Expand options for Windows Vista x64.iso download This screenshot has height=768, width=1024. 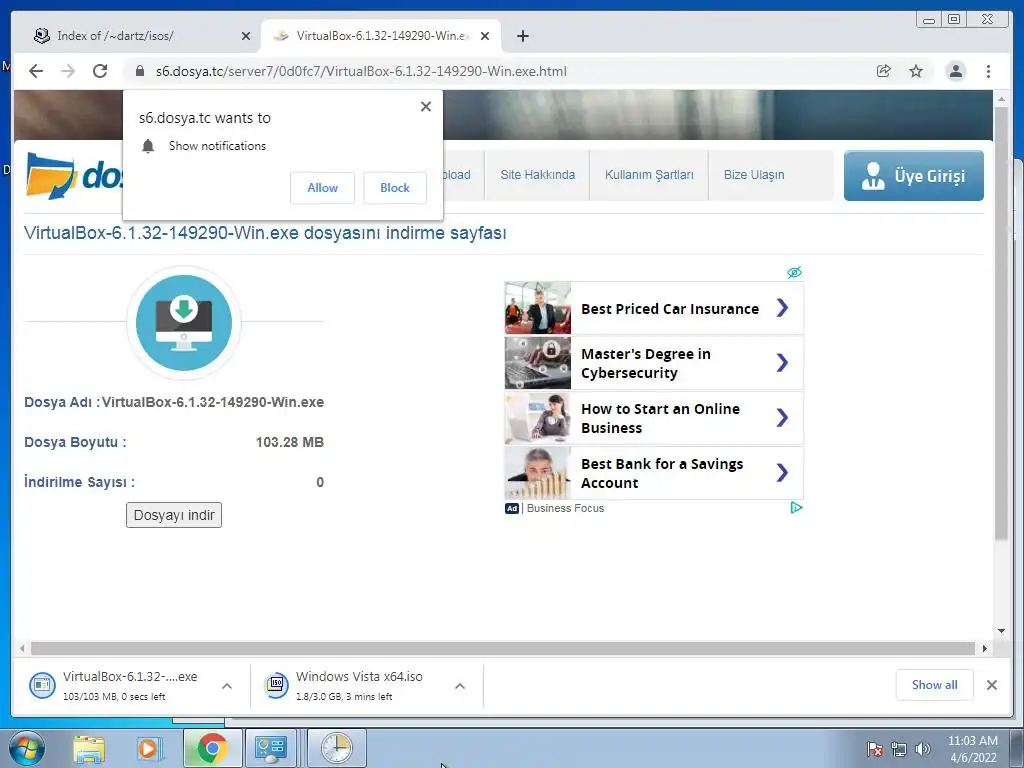460,686
